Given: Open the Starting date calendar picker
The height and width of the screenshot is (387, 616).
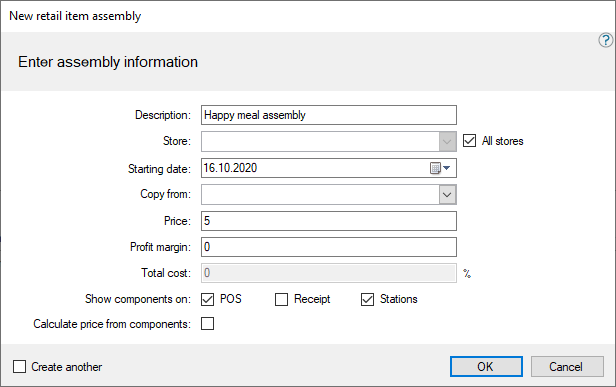Looking at the screenshot, I should tap(435, 168).
